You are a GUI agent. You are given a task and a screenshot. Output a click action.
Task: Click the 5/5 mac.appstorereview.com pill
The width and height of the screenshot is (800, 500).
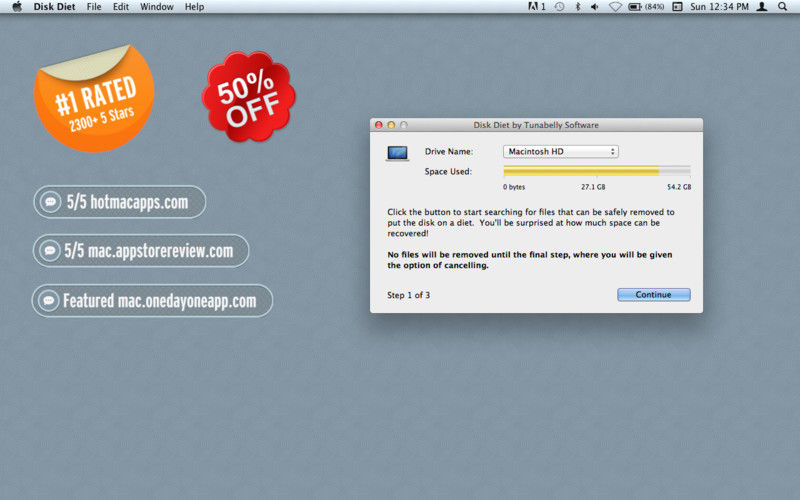tap(141, 251)
